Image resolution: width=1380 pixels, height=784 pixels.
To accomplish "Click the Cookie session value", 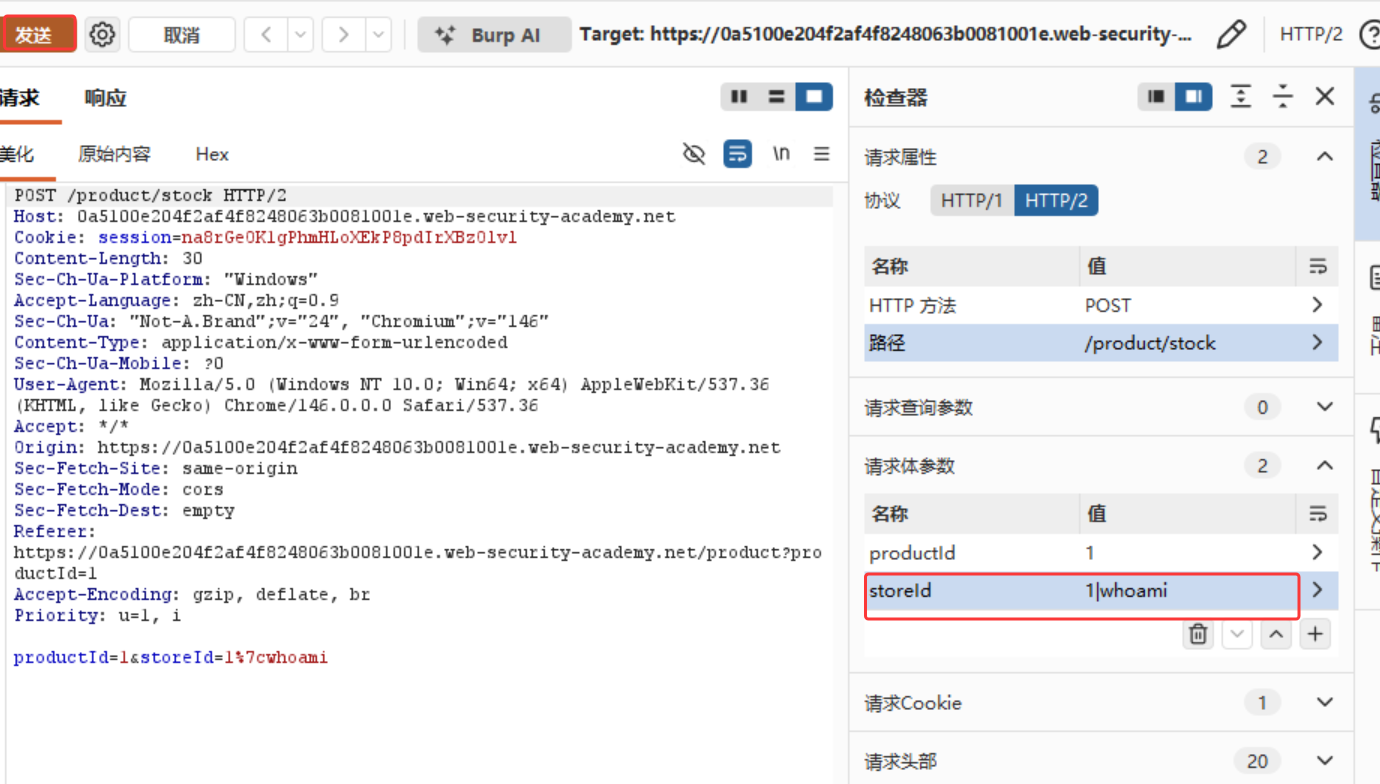I will [x=349, y=238].
